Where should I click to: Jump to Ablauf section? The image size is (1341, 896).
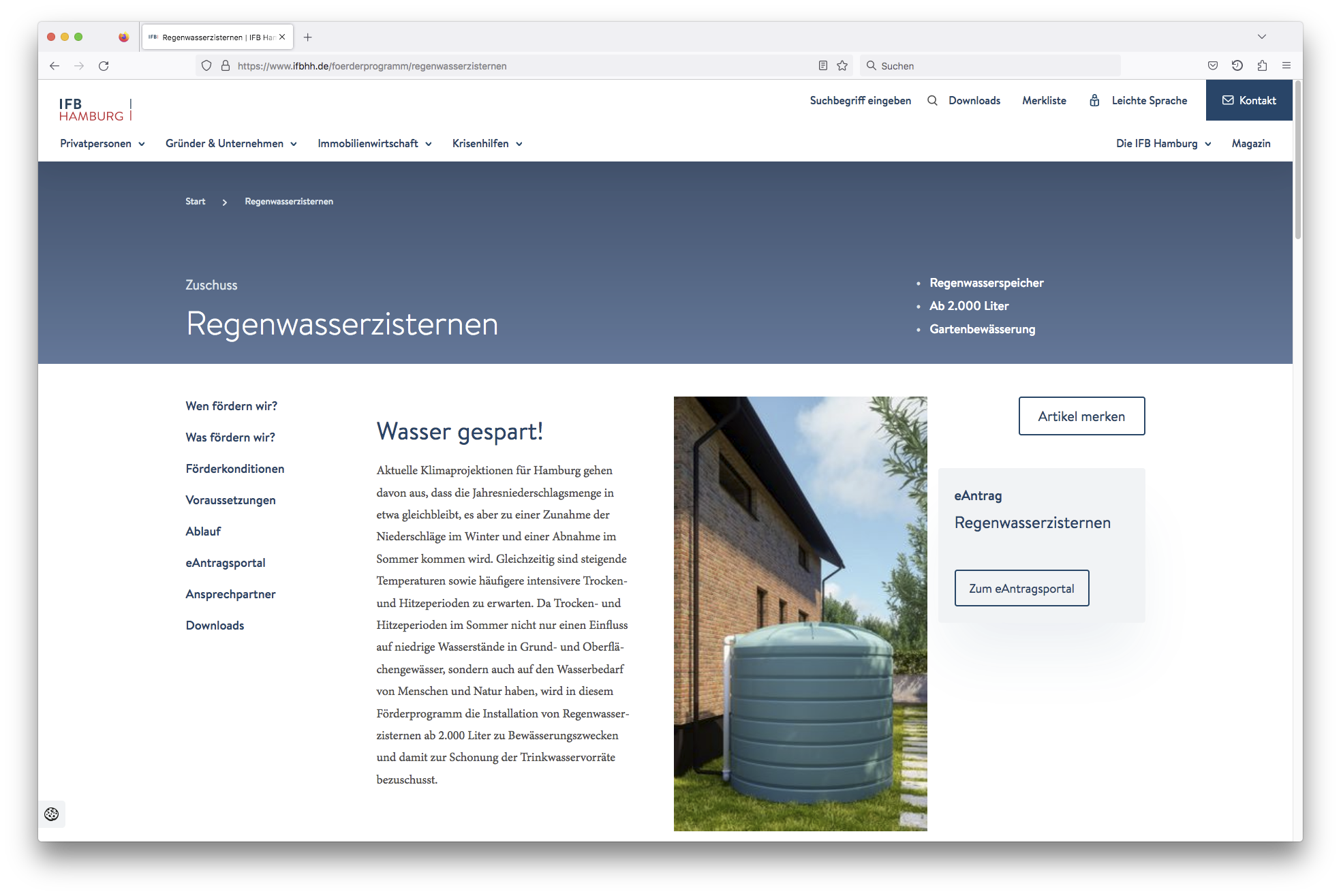pos(203,531)
